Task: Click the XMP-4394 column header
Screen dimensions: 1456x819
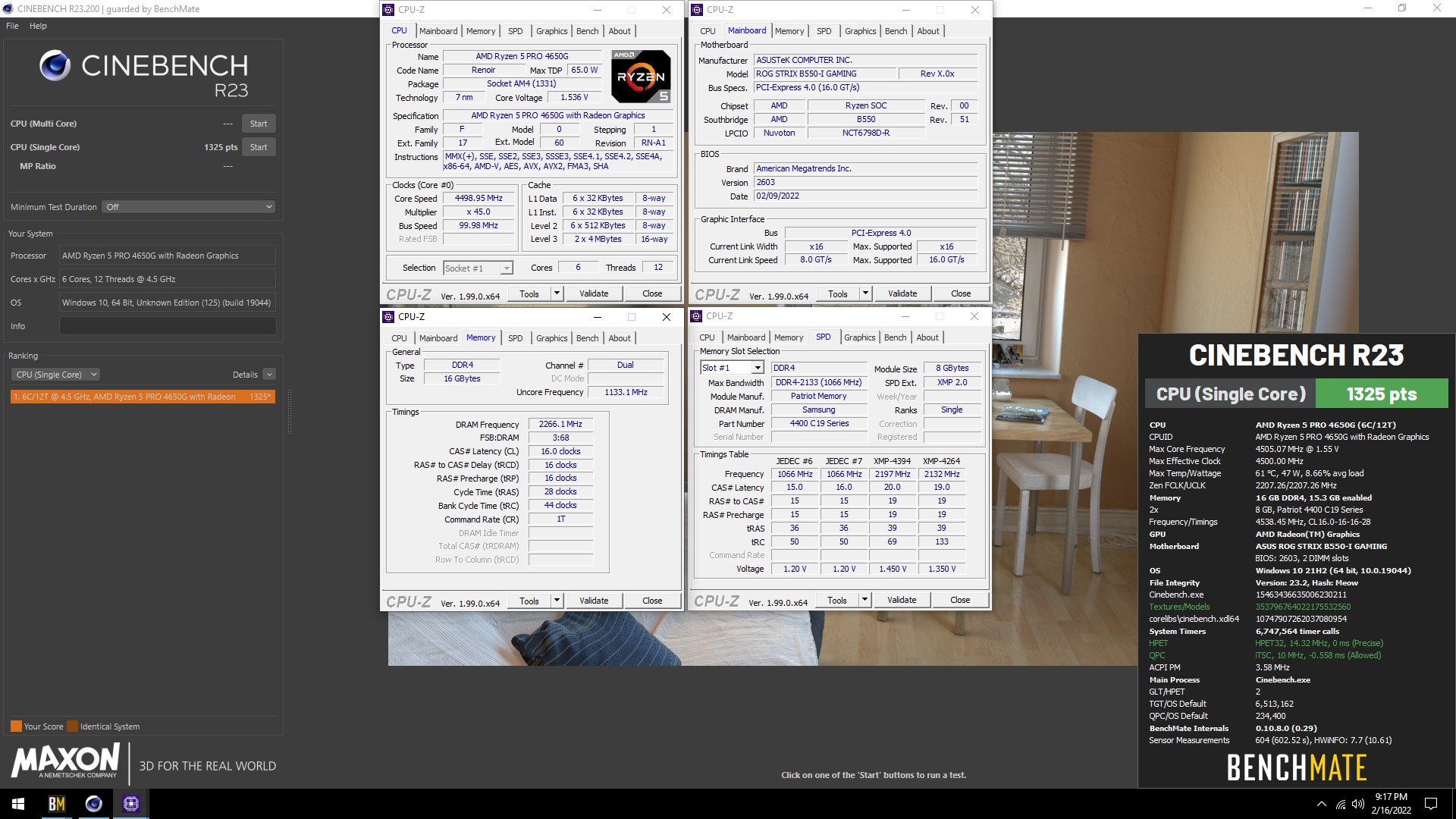Action: (892, 461)
